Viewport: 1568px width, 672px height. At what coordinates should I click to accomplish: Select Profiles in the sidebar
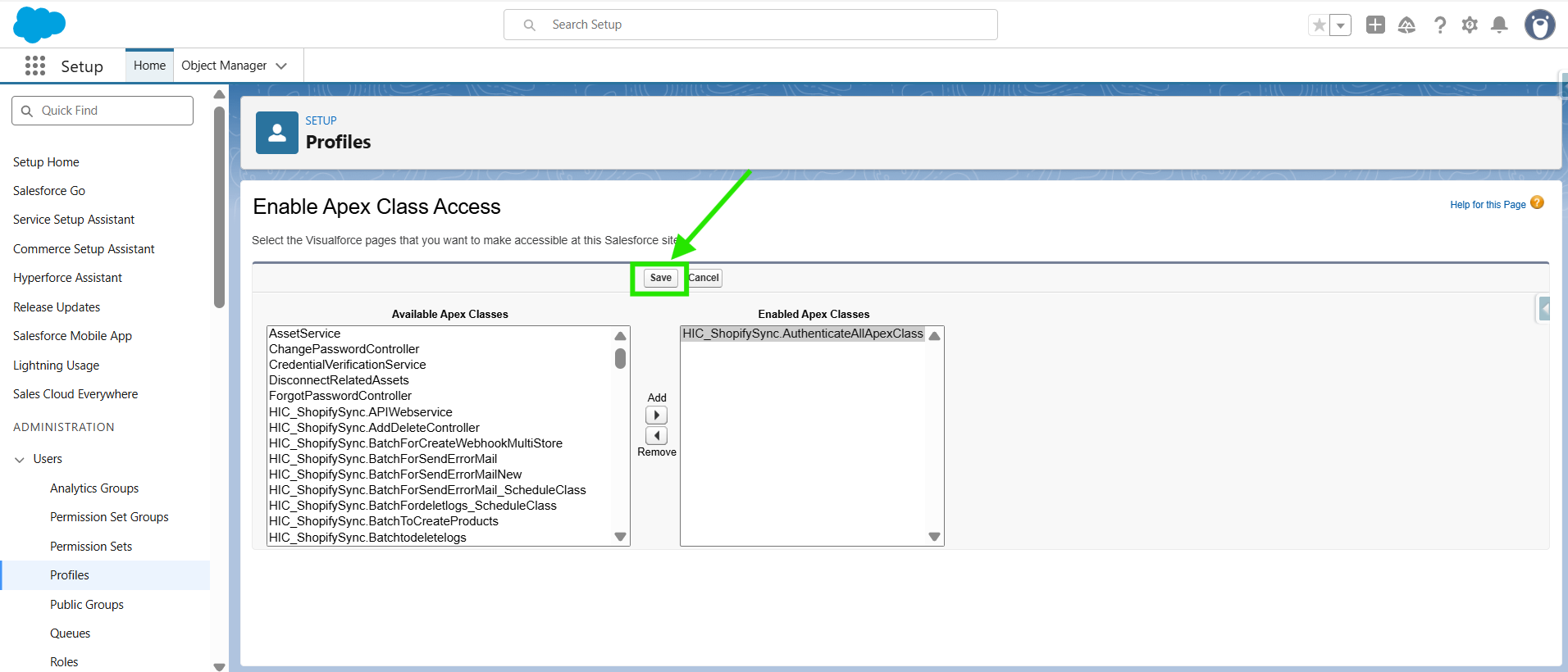tap(105, 575)
